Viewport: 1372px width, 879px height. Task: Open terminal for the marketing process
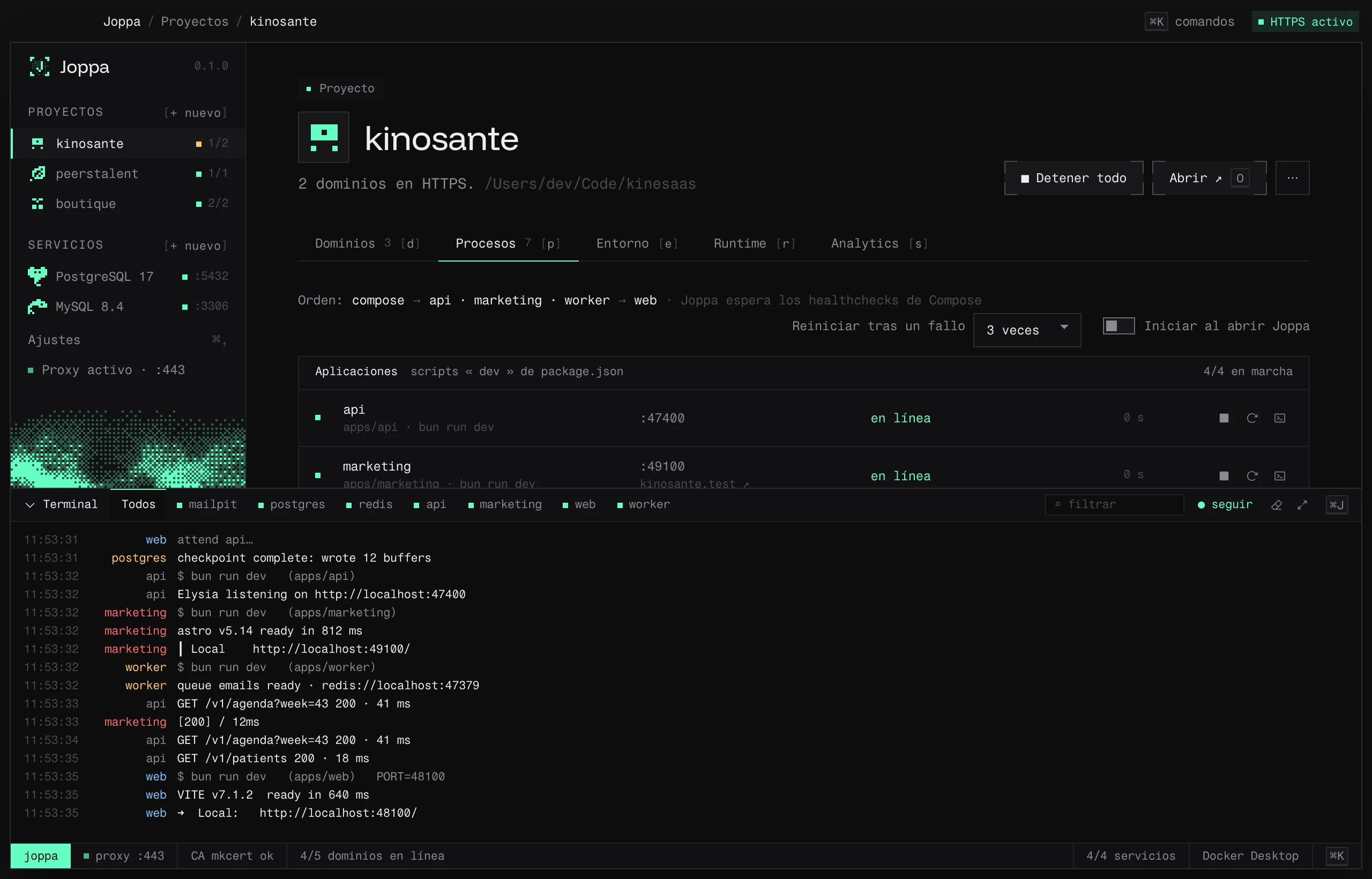[1279, 476]
